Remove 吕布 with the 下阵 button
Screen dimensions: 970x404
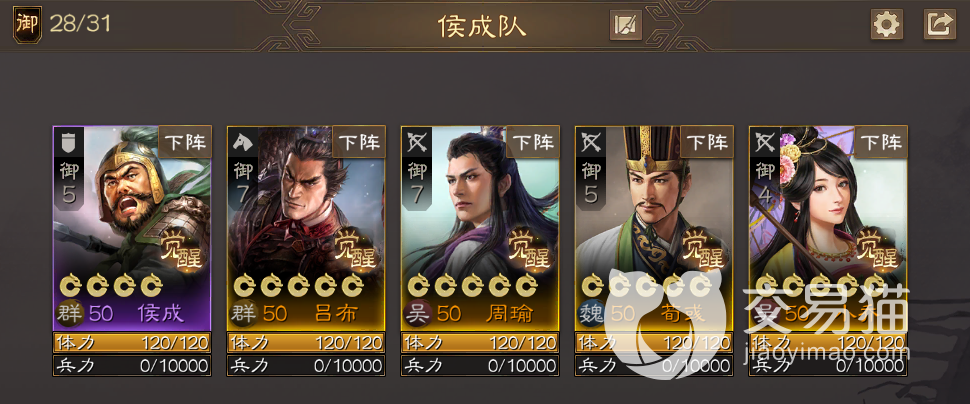[x=359, y=142]
